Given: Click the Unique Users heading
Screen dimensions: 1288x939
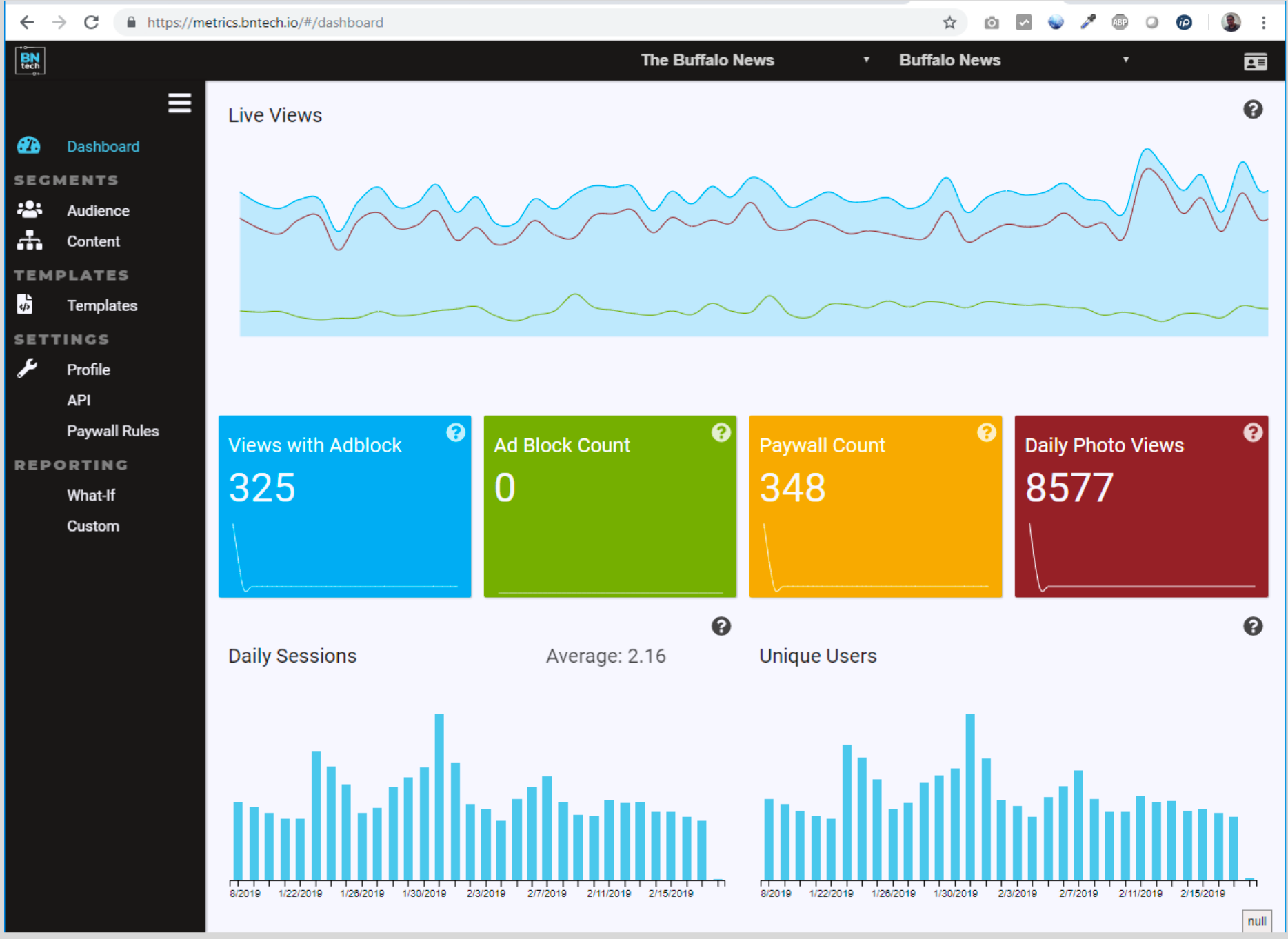Looking at the screenshot, I should (x=818, y=656).
